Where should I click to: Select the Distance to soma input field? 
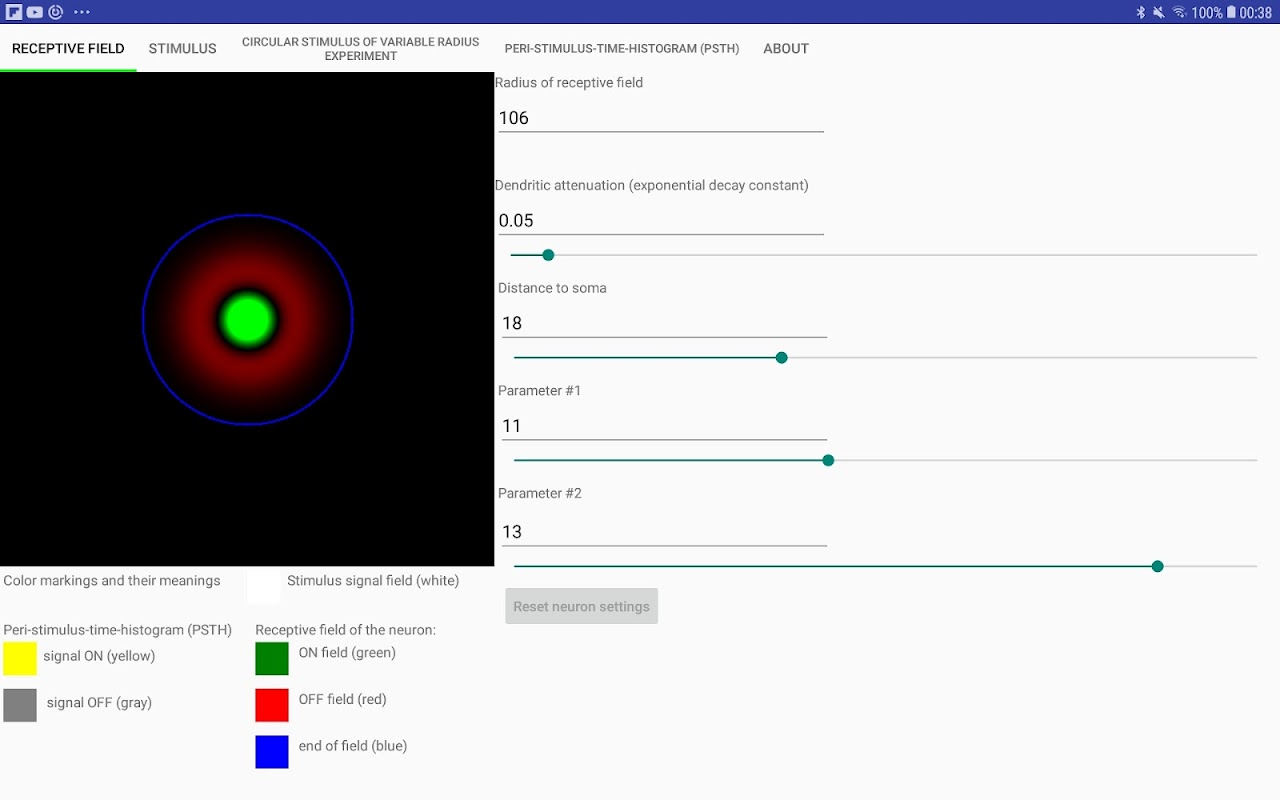(664, 322)
